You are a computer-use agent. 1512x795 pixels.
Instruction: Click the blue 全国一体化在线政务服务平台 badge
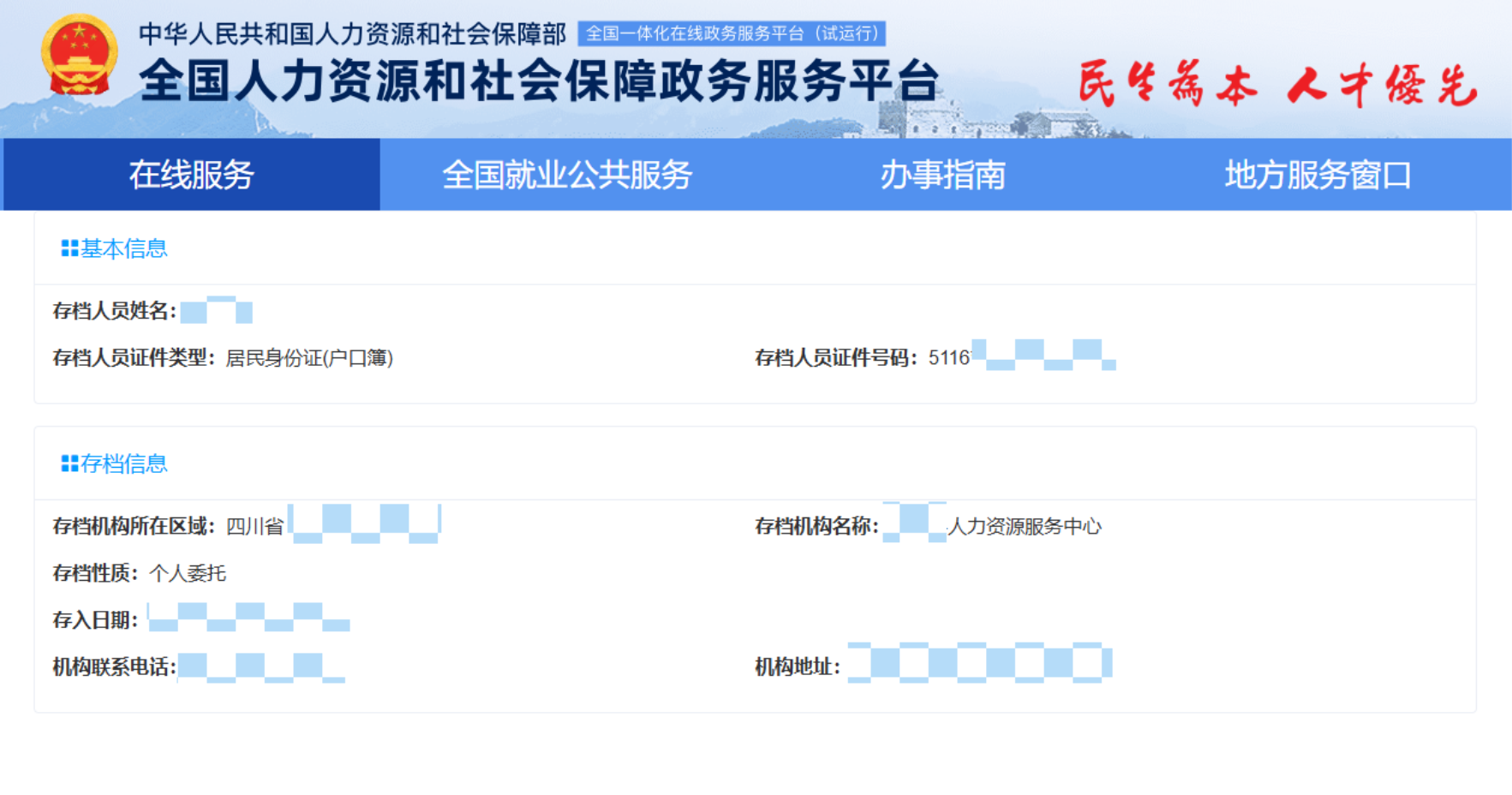732,33
